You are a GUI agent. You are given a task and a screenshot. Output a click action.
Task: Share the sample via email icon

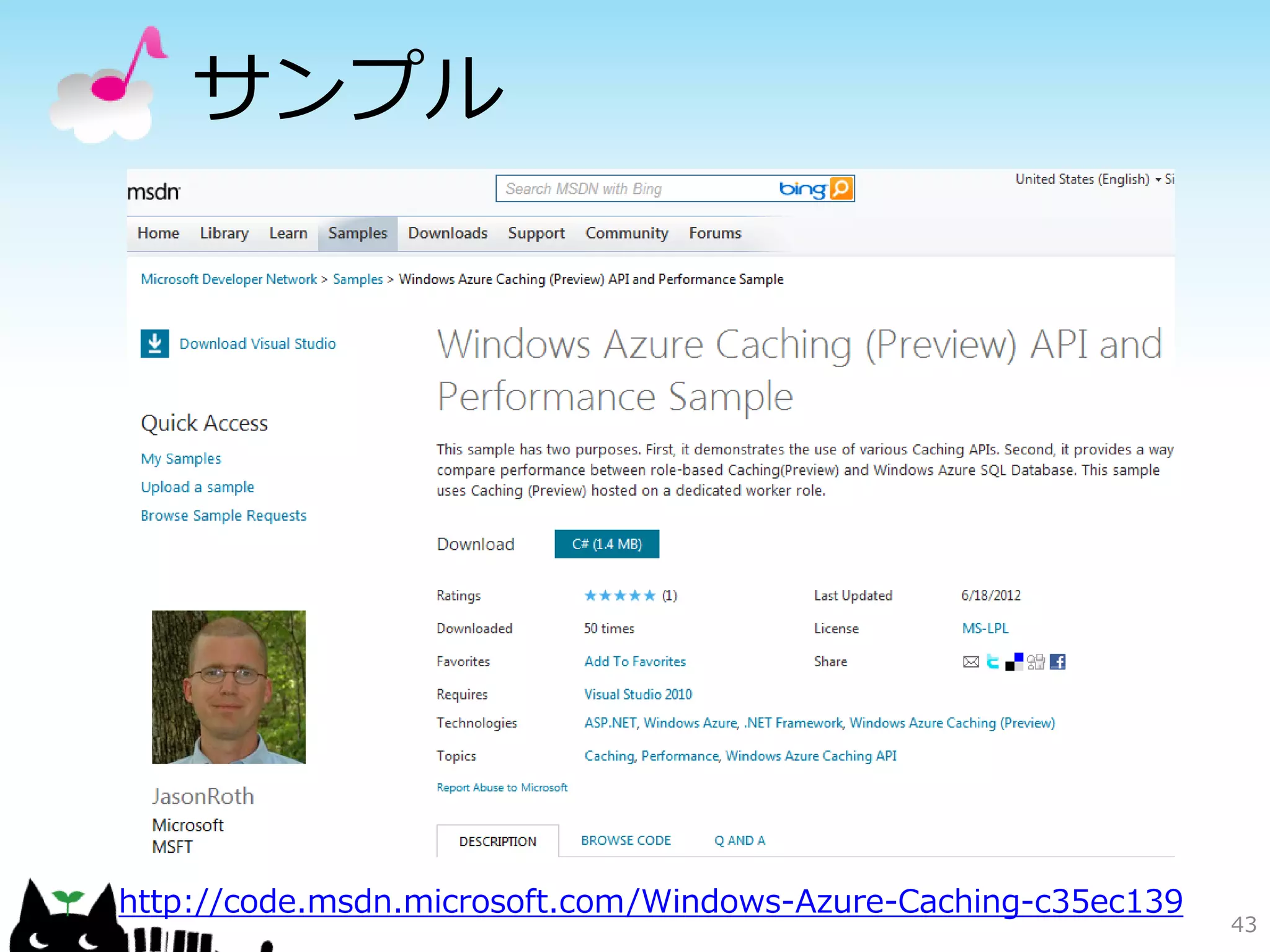coord(971,662)
